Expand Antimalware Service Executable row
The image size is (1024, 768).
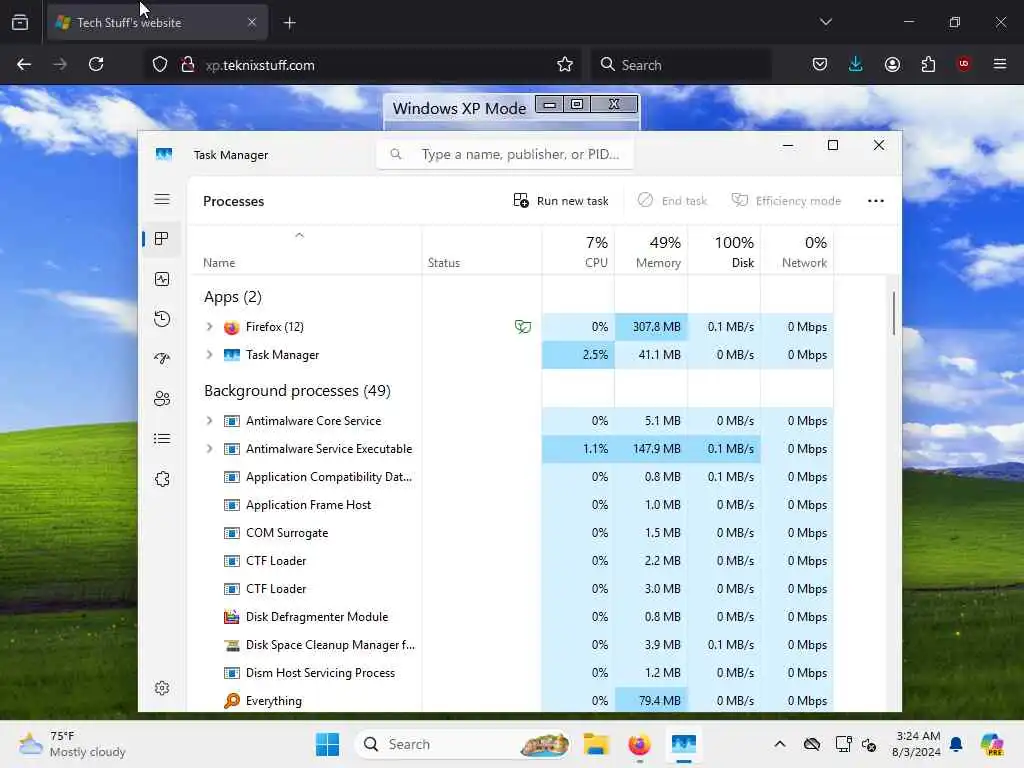click(x=209, y=449)
